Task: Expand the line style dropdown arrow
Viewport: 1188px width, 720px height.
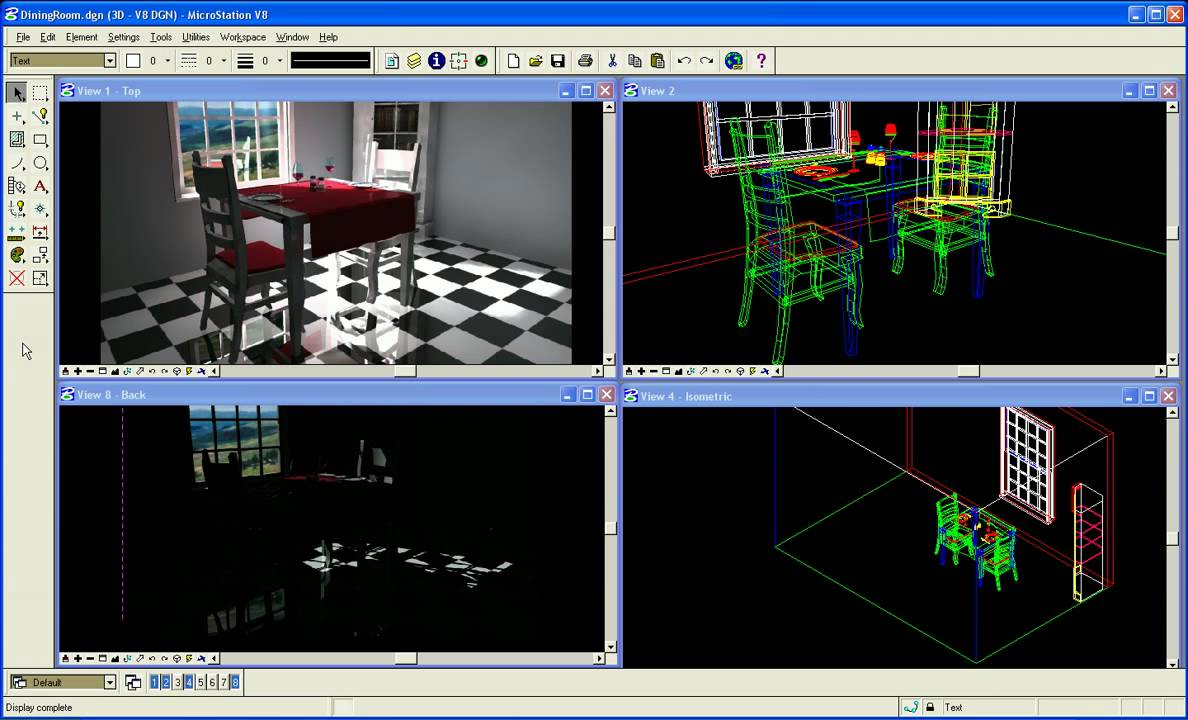Action: coord(224,61)
